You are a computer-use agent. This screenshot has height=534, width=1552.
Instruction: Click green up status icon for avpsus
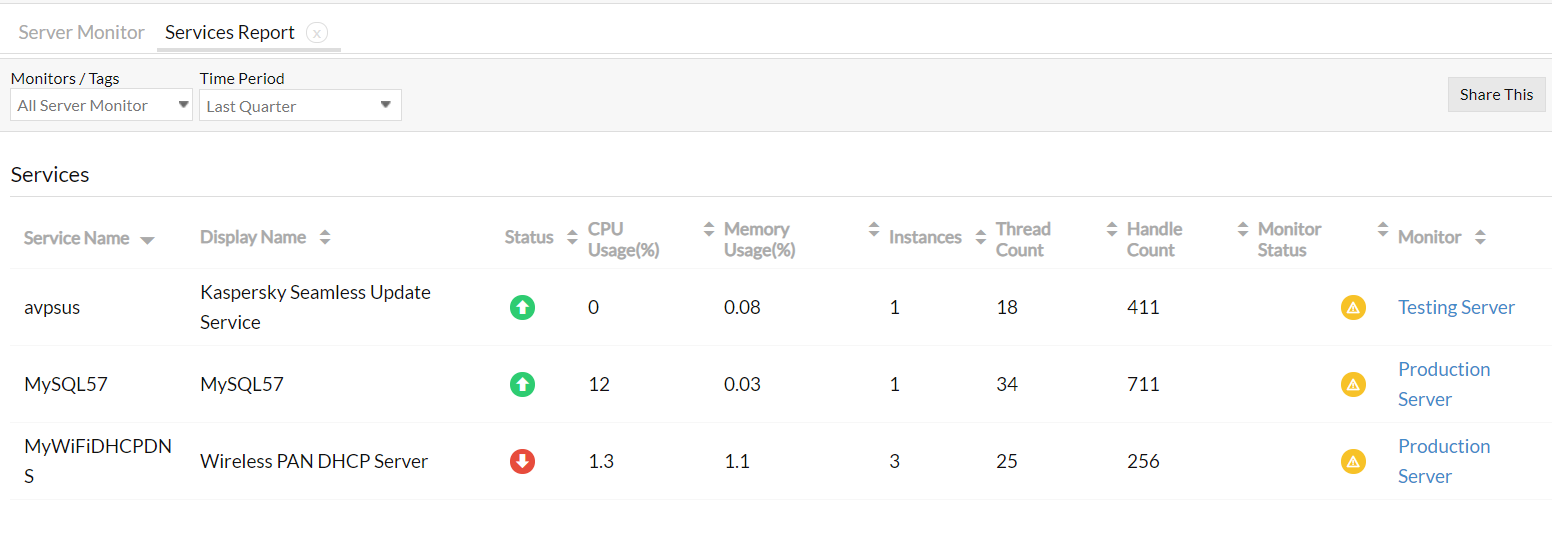pyautogui.click(x=522, y=308)
